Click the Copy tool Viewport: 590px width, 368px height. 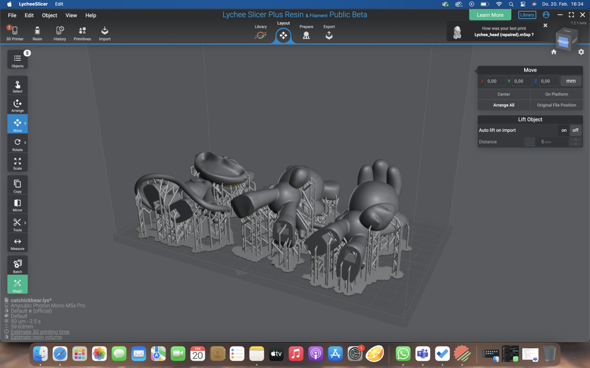[x=17, y=186]
